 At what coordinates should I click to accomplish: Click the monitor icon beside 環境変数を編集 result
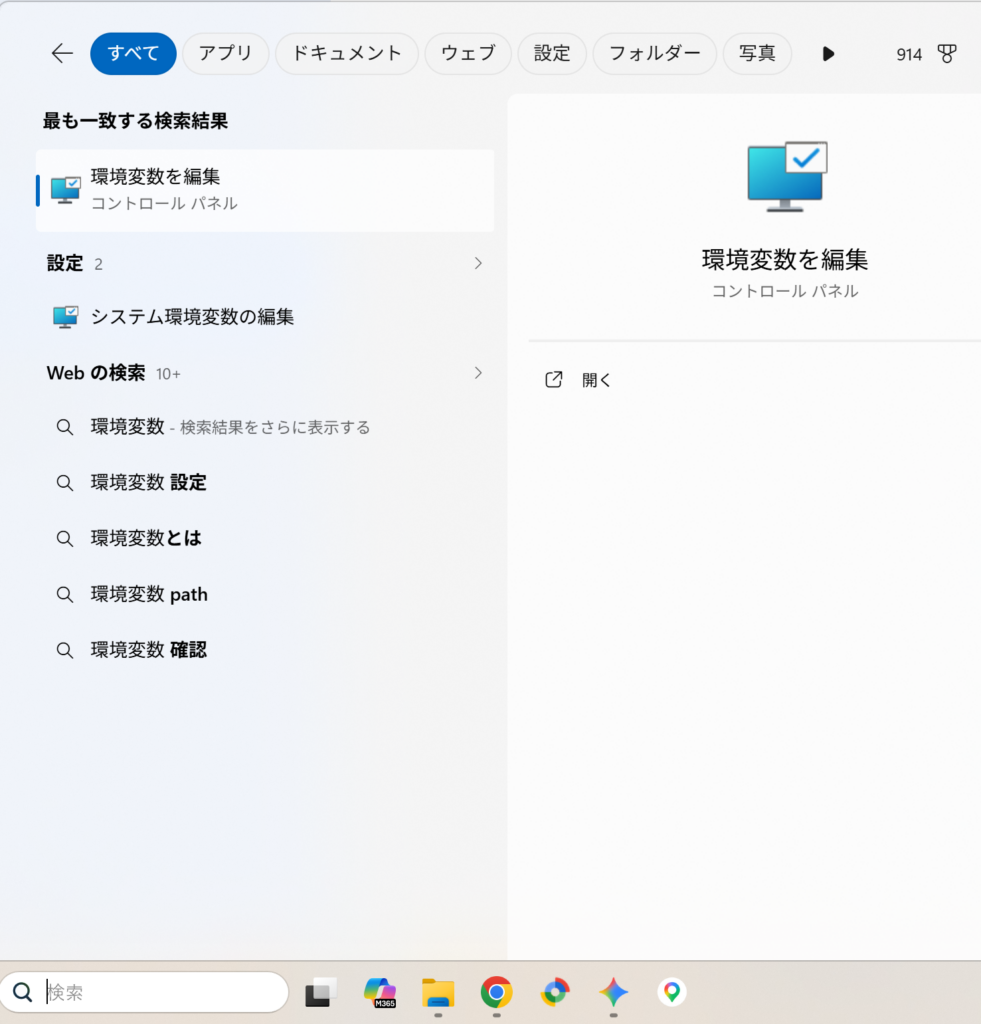65,190
